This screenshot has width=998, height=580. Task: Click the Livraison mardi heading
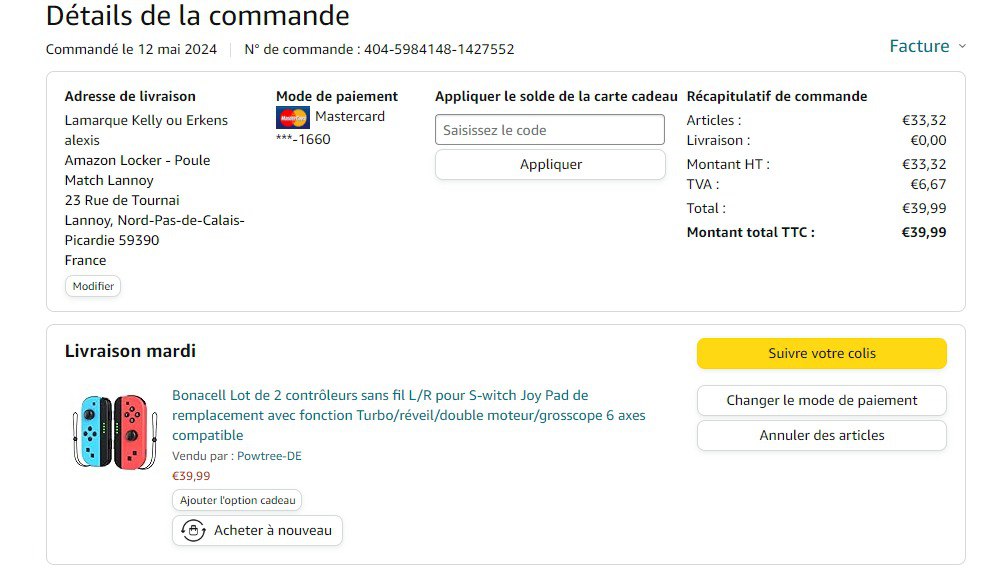click(130, 351)
